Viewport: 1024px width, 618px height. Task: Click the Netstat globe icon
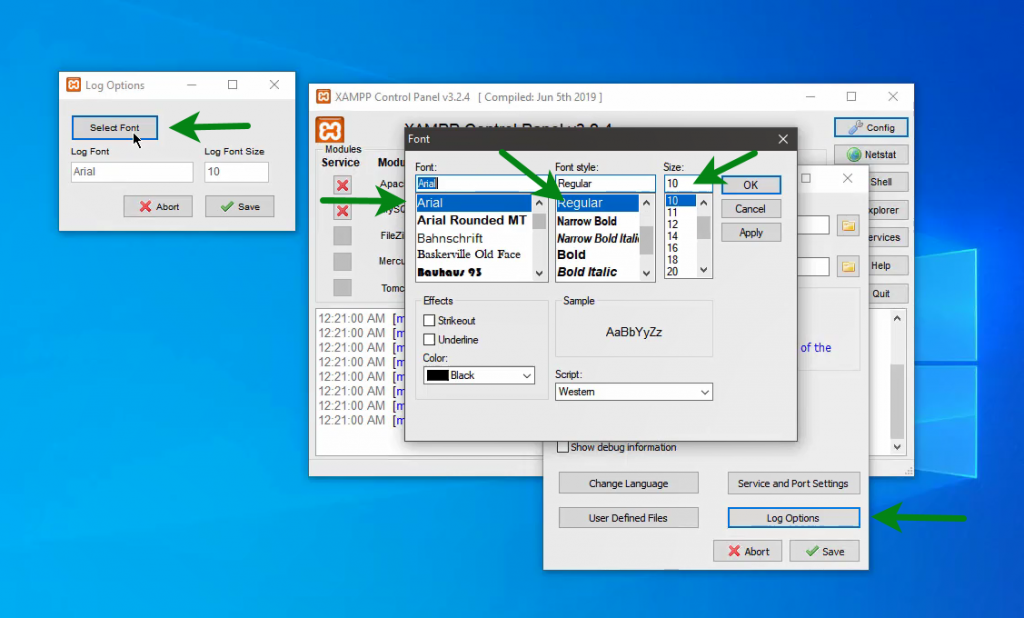click(x=854, y=155)
